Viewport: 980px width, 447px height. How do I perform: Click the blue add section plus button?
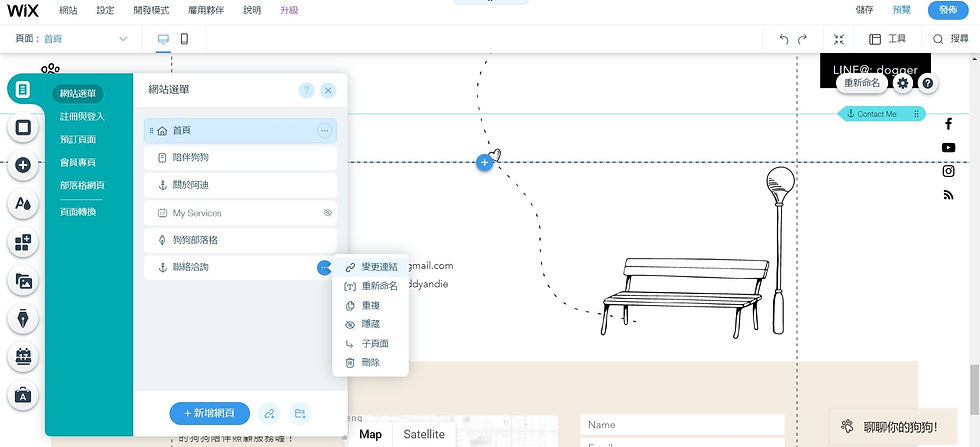(484, 163)
